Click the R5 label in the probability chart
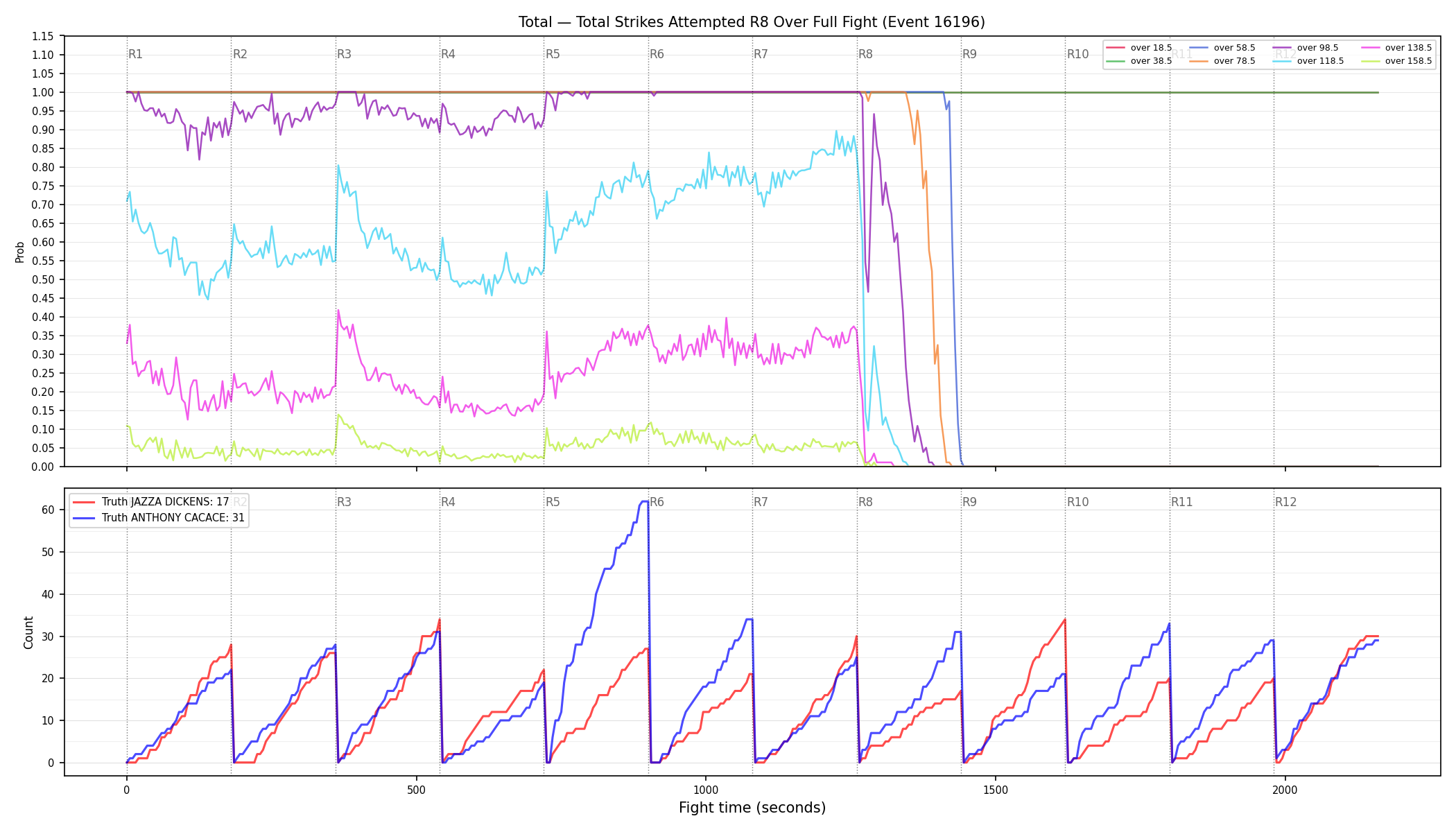Screen dimensions: 1456x832 coord(553,54)
